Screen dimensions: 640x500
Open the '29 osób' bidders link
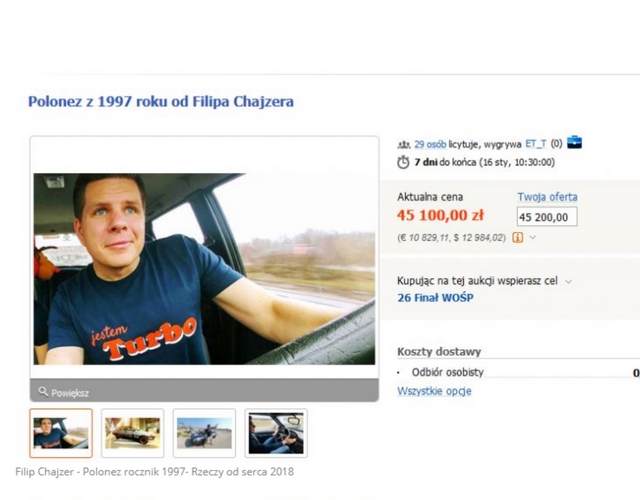tap(430, 144)
